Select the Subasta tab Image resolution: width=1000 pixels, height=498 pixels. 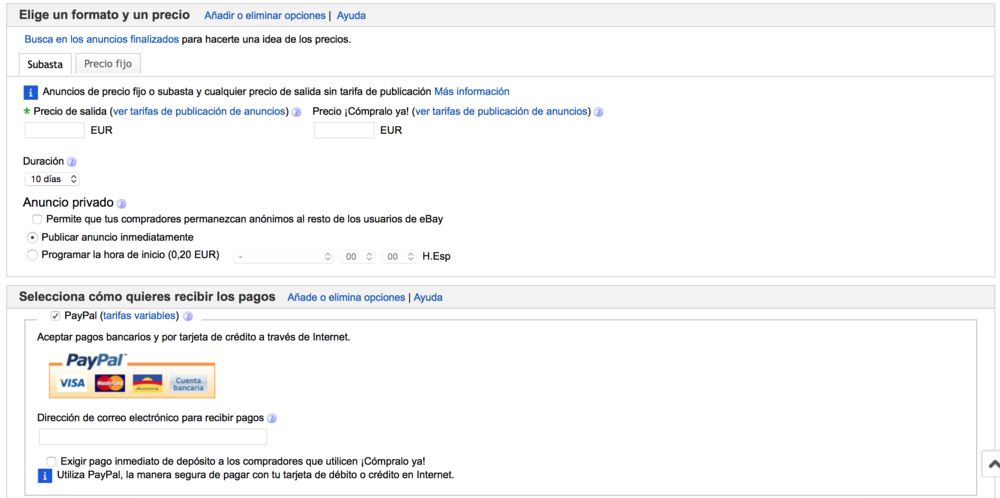pos(45,64)
